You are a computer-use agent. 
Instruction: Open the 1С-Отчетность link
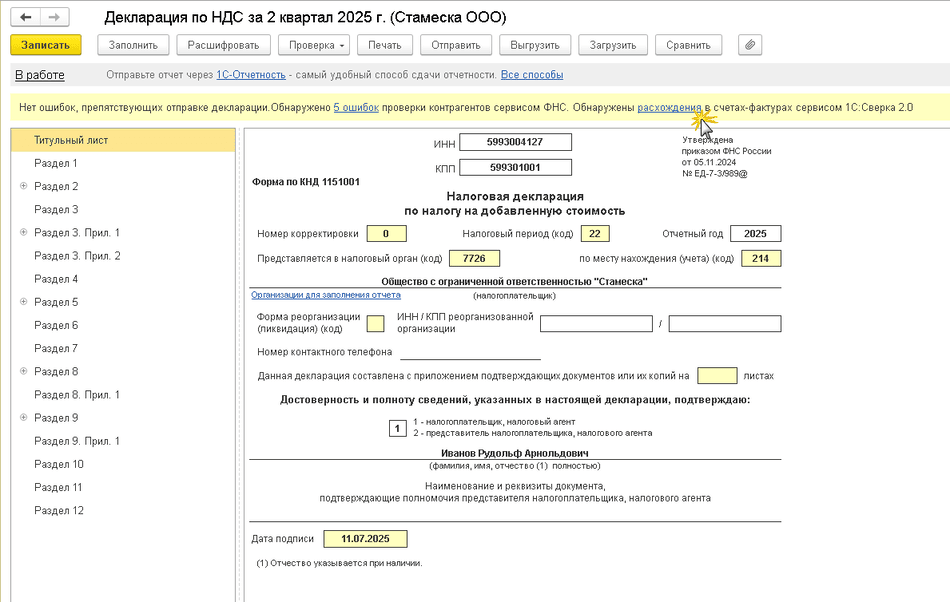click(251, 75)
